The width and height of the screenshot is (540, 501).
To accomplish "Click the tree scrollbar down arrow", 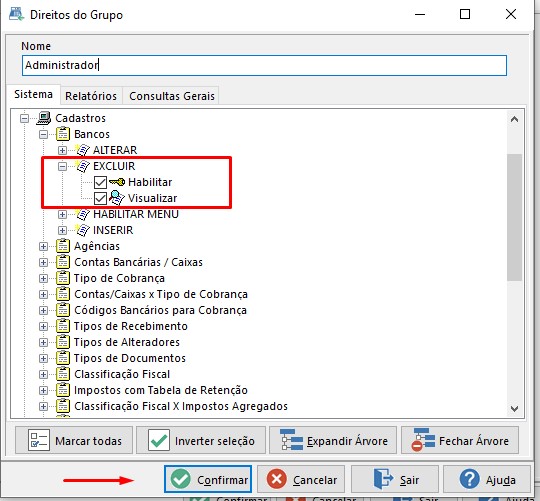I will (515, 409).
